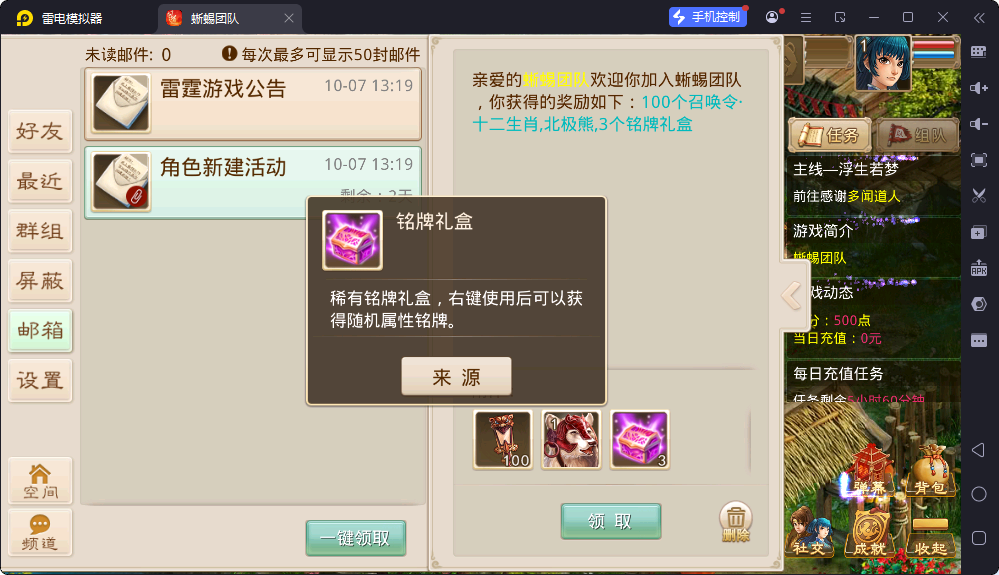
Task: Click the 空间 home icon
Action: pyautogui.click(x=40, y=481)
